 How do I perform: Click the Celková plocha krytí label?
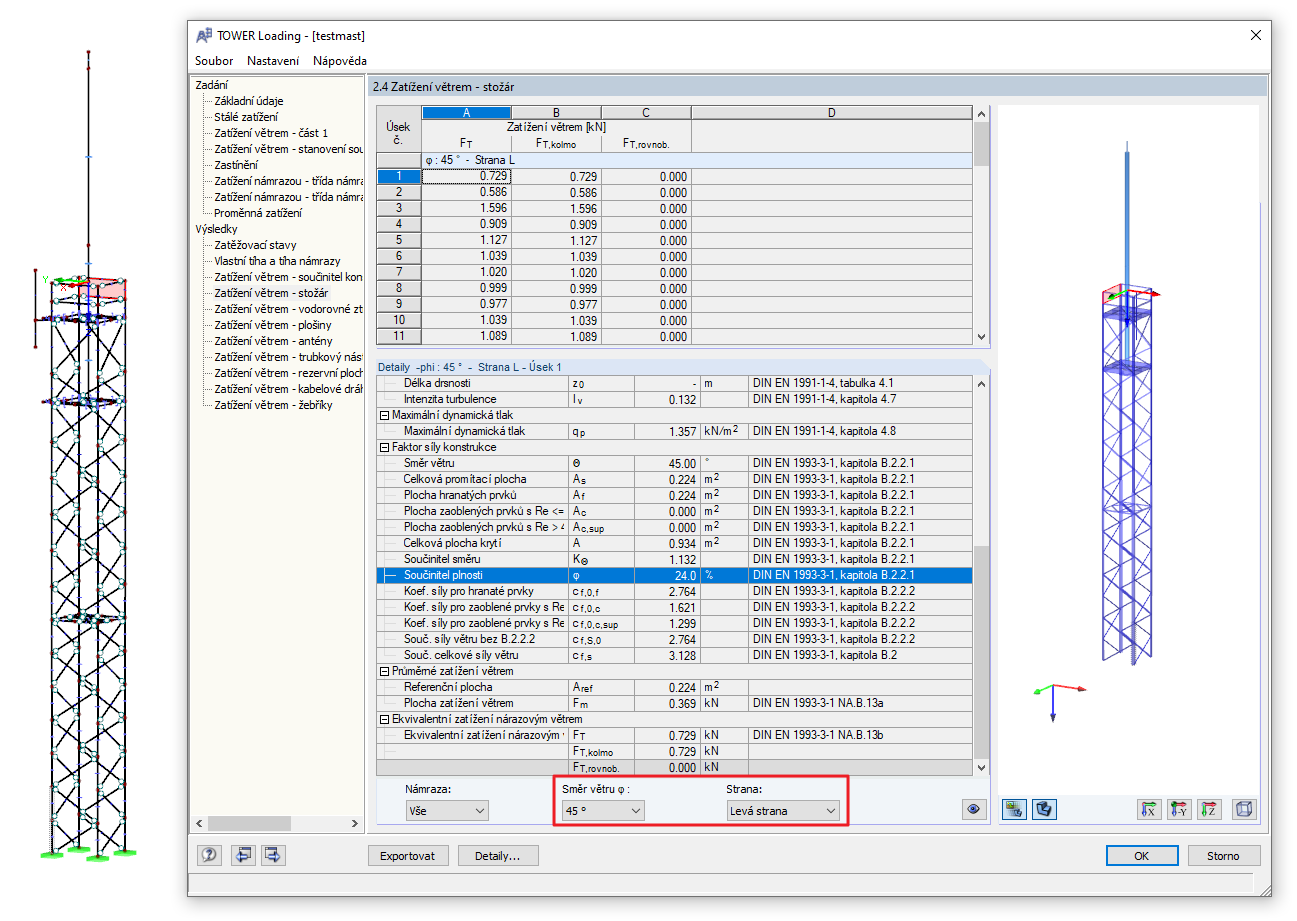point(452,543)
